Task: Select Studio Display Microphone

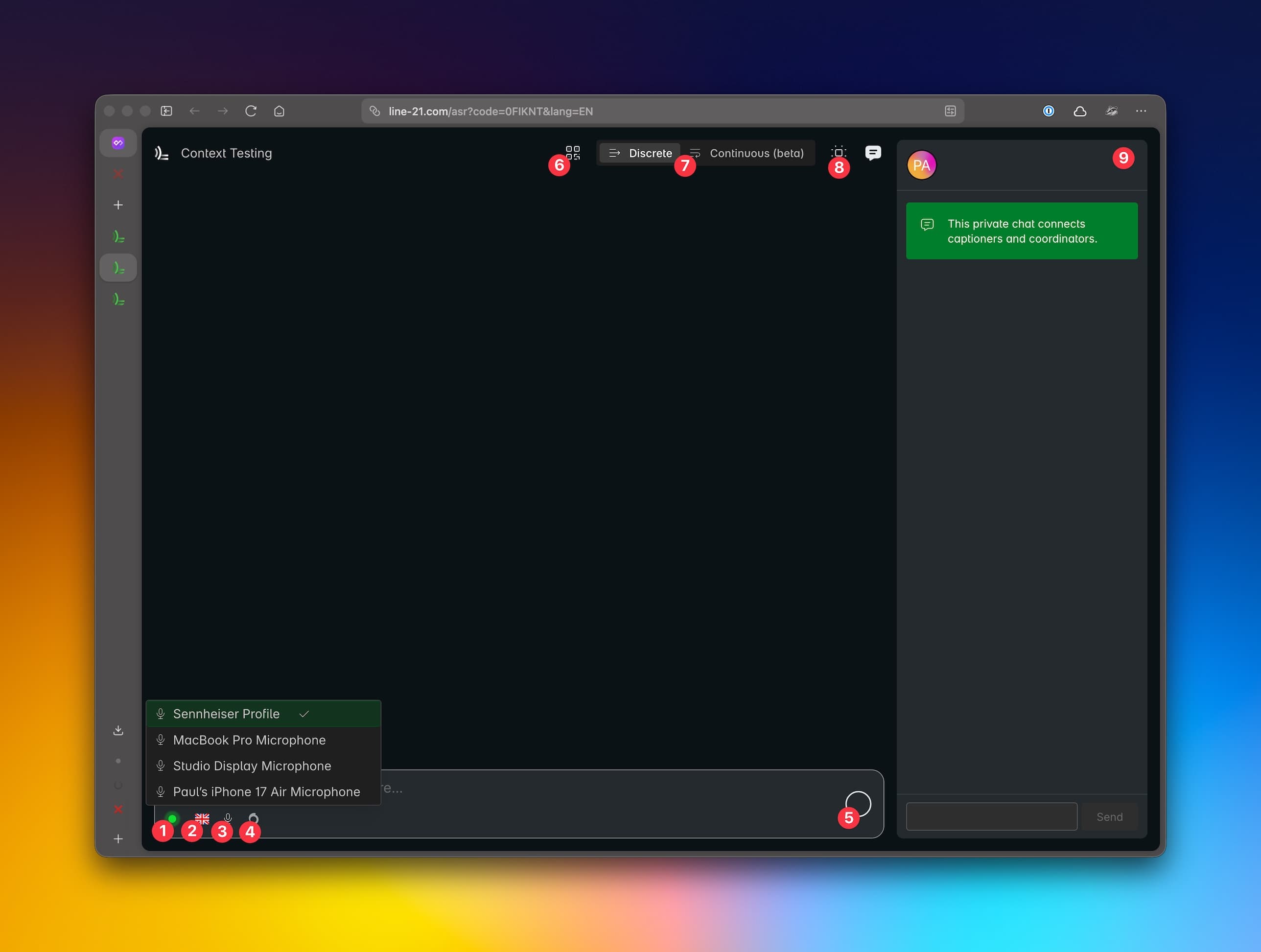Action: pyautogui.click(x=252, y=766)
